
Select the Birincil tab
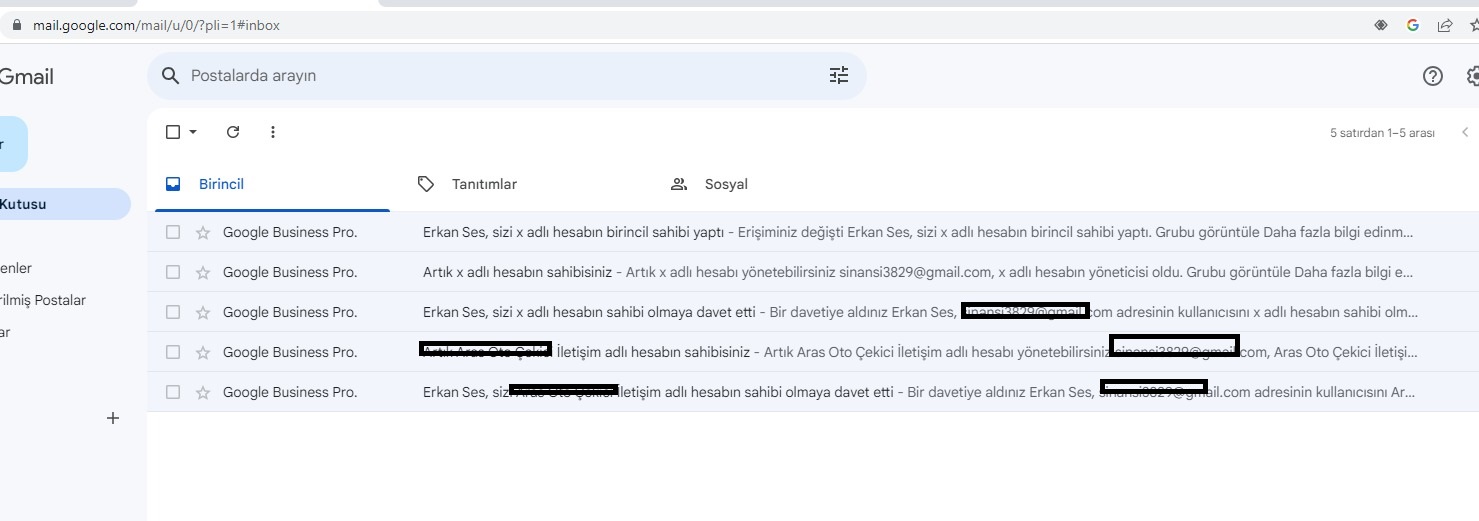[221, 184]
